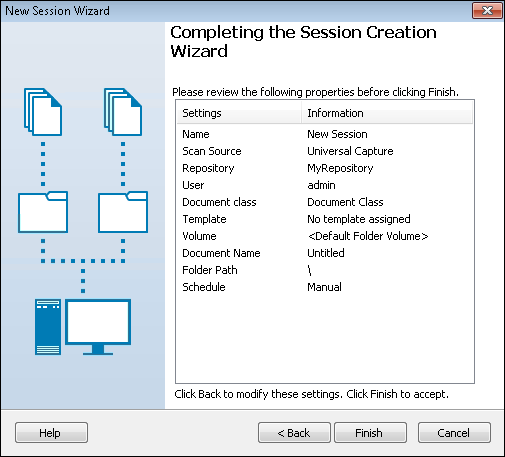This screenshot has height=457, width=505.
Task: Select the Repository row
Action: (x=325, y=168)
